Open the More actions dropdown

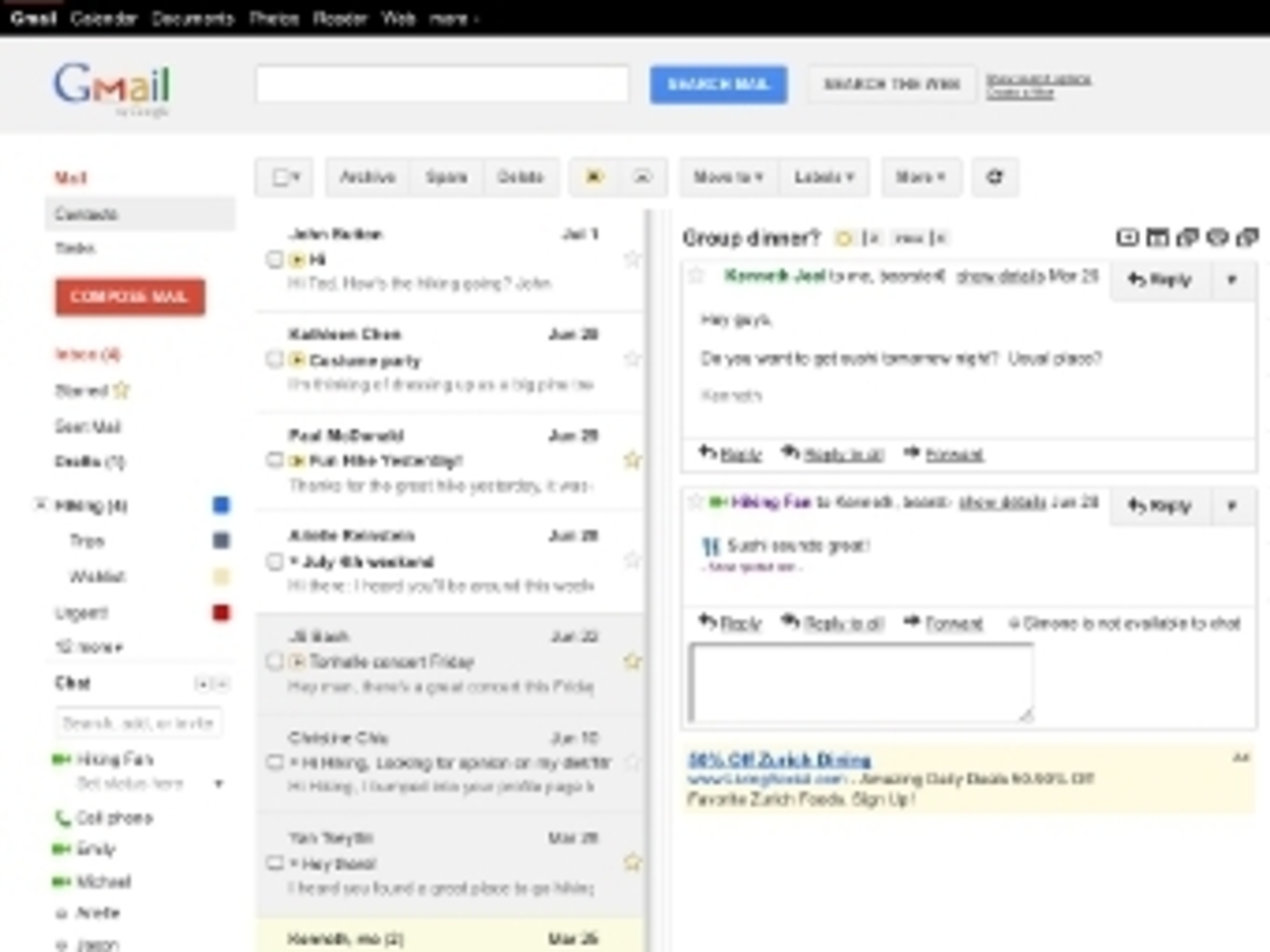(x=921, y=178)
